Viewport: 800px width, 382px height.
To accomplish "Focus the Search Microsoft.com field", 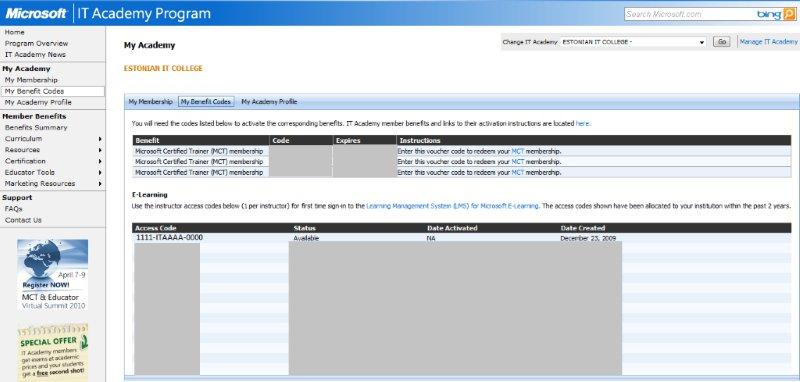I will click(690, 14).
